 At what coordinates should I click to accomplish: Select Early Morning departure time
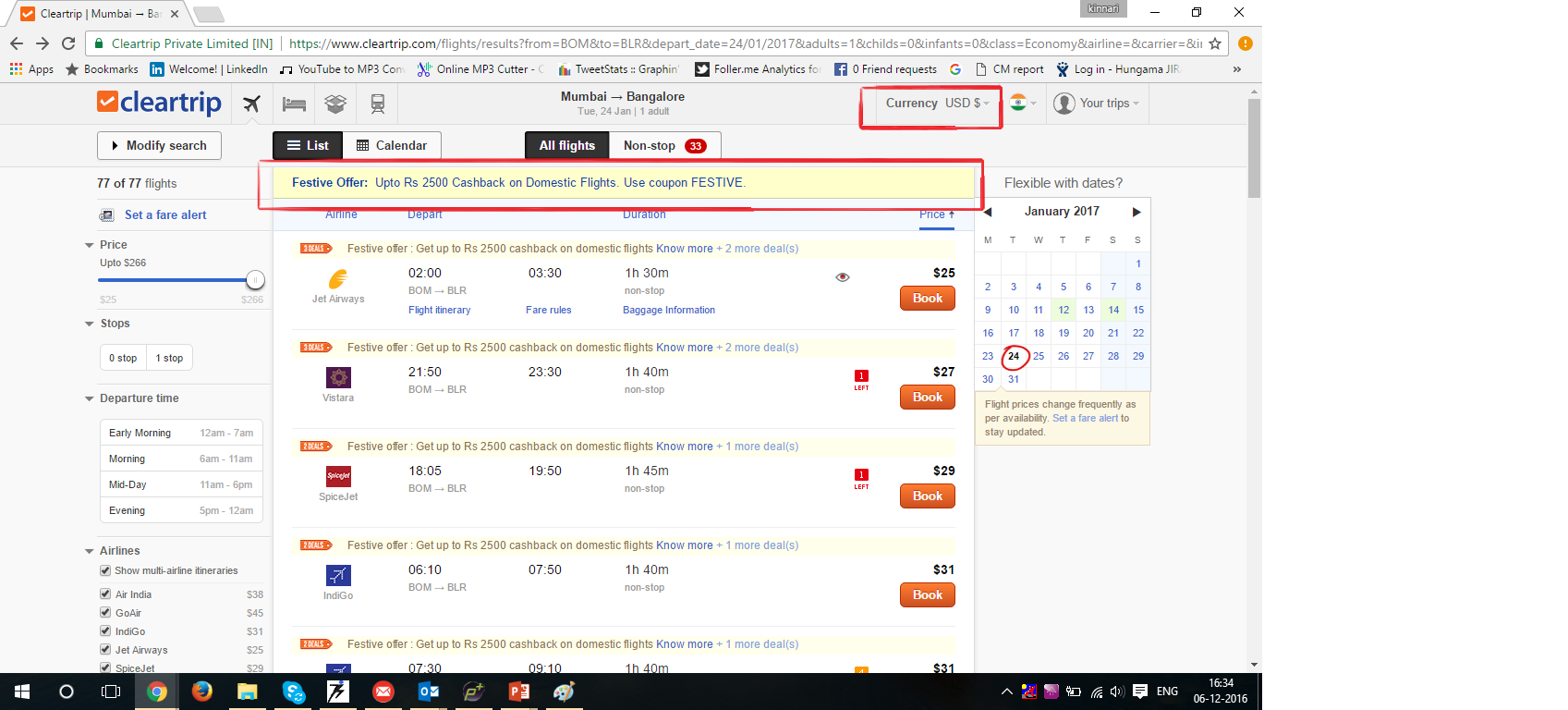coord(181,433)
